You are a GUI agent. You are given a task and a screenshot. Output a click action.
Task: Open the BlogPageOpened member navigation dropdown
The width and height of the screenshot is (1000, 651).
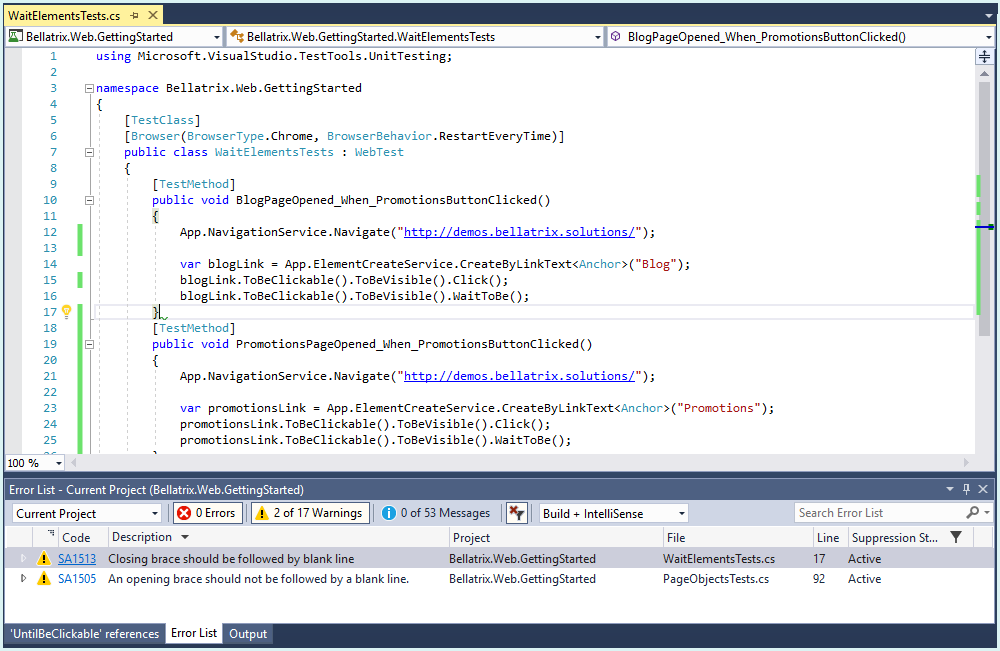pos(800,37)
